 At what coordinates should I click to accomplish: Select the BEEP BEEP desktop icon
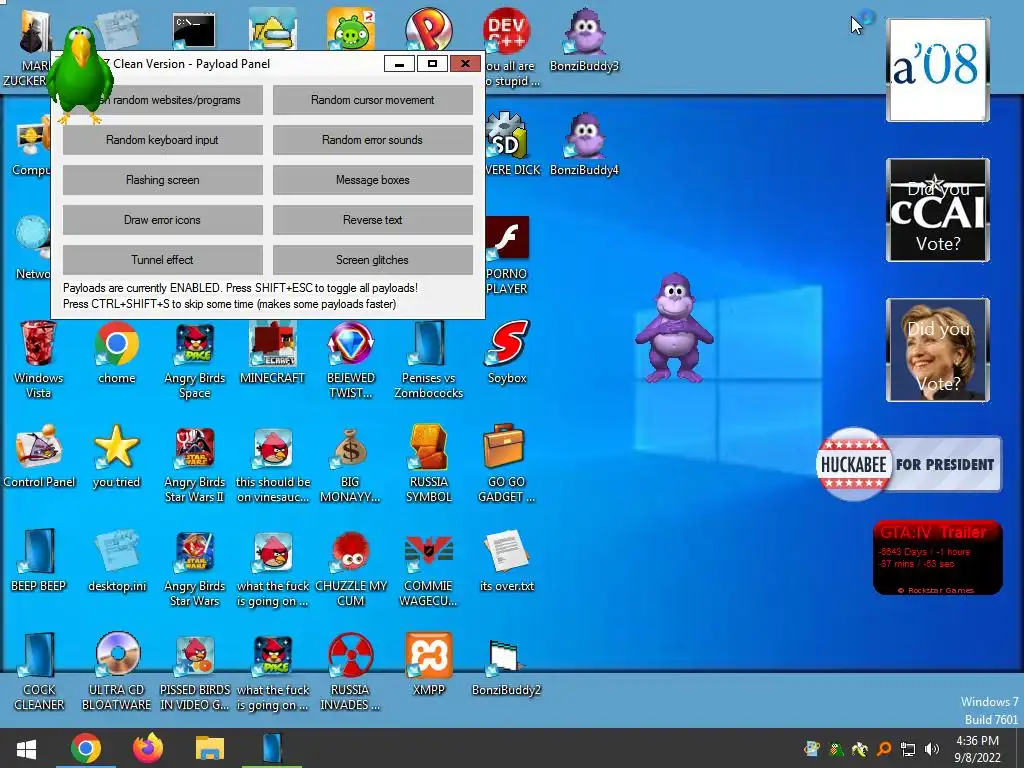39,560
